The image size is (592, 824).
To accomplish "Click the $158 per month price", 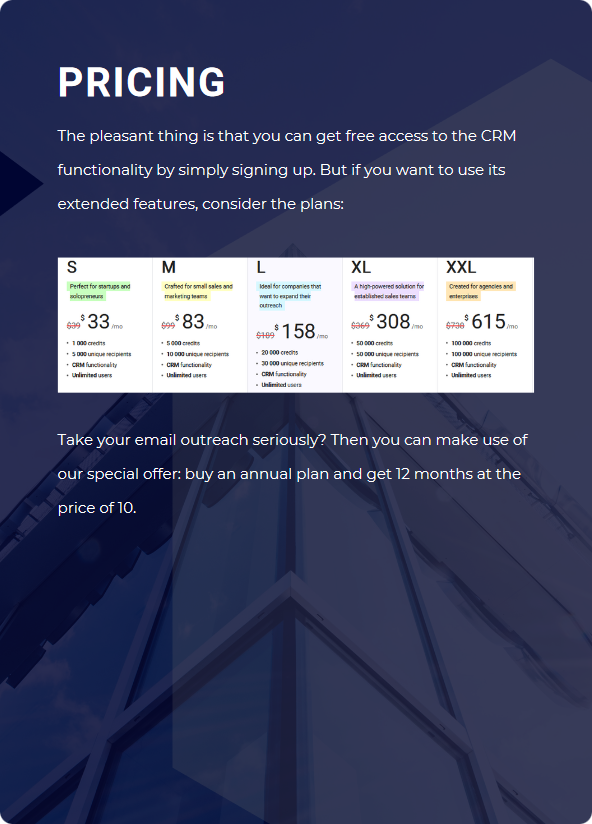I will [302, 332].
